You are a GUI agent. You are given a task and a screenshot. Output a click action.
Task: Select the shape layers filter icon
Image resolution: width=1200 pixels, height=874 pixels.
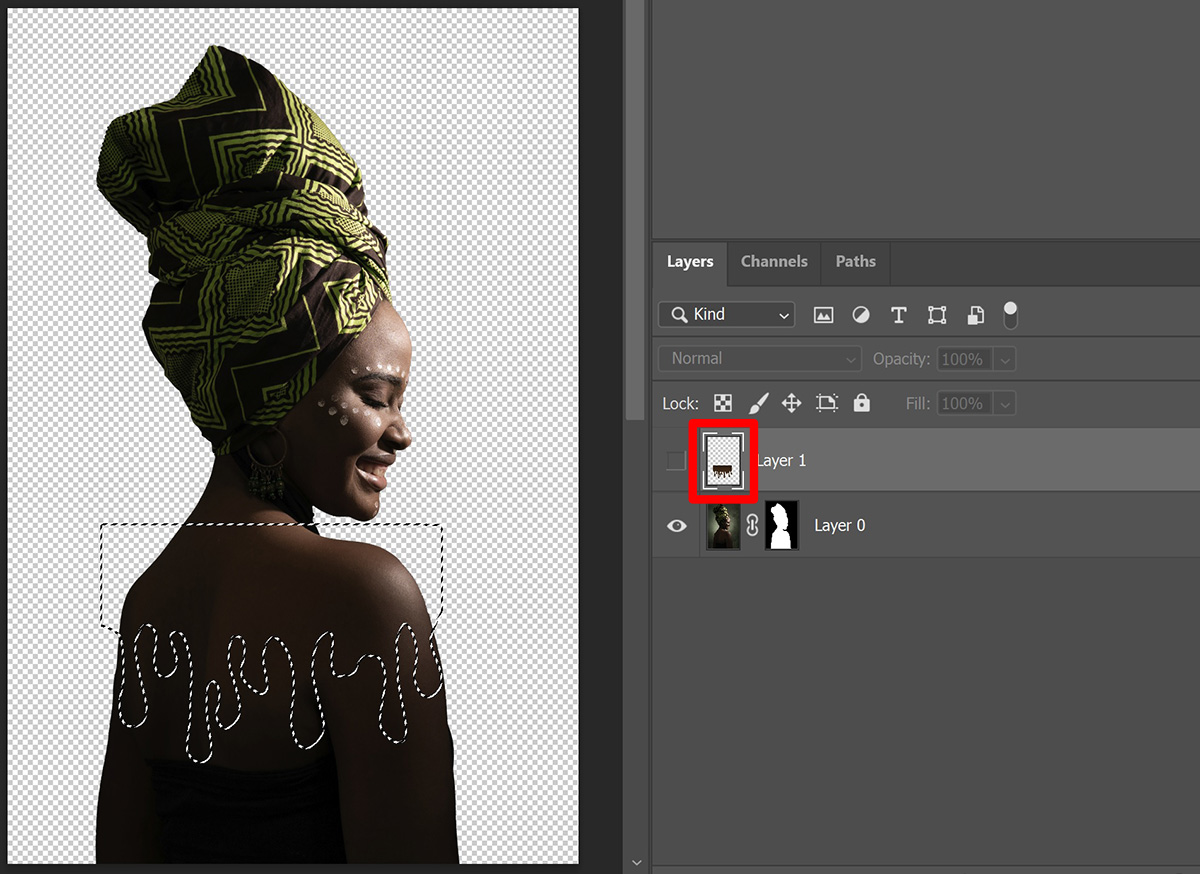click(936, 314)
